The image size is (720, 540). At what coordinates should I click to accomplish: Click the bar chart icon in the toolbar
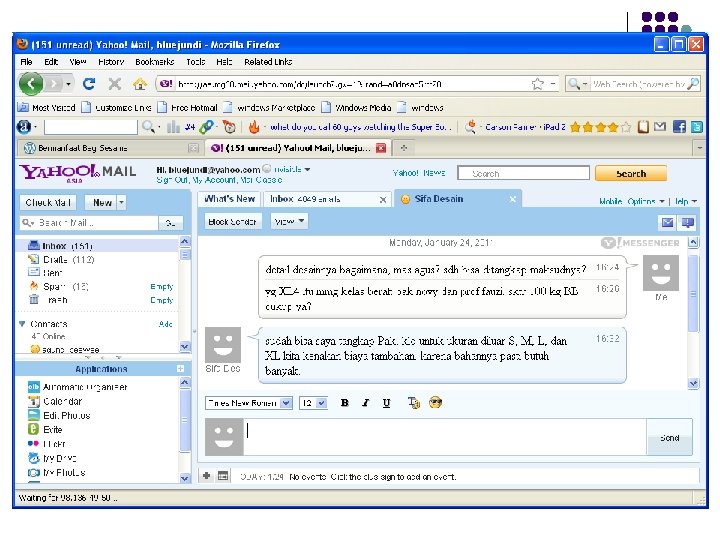[x=173, y=127]
